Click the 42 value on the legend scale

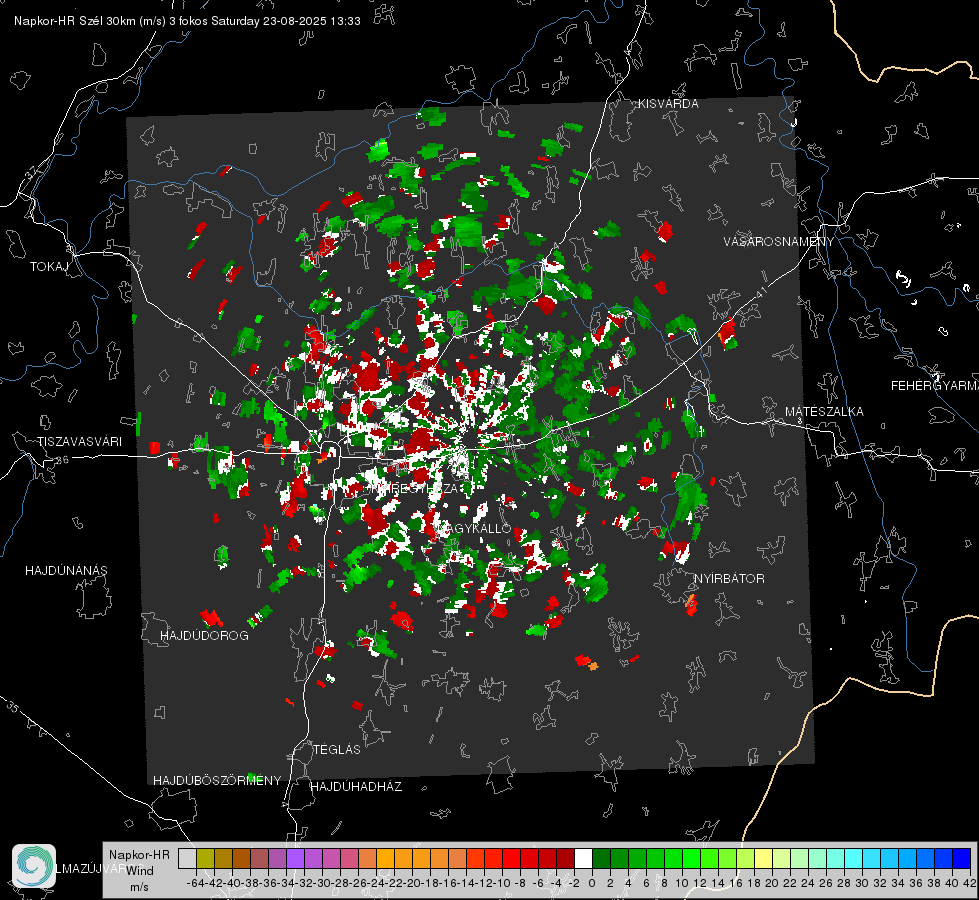coord(969,883)
